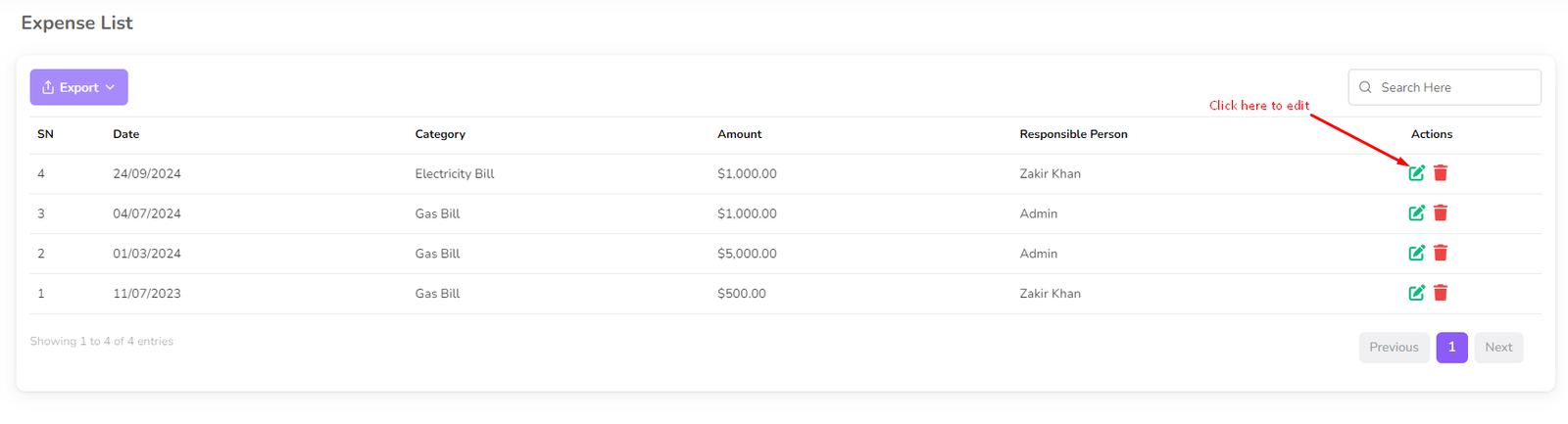
Task: Delete the $500.00 expense dated 11/07/2023
Action: tap(1441, 293)
